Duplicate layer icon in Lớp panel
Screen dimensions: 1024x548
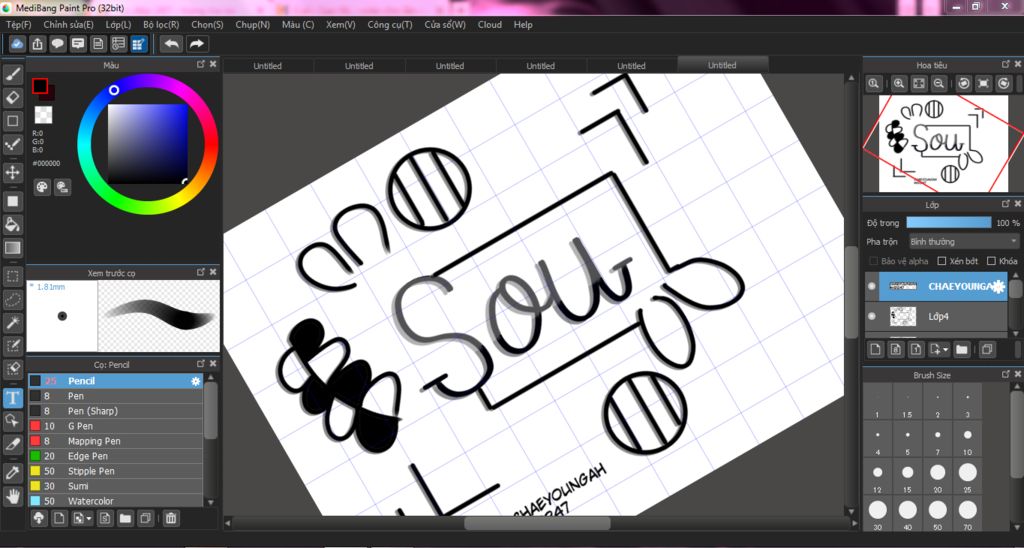[x=987, y=349]
